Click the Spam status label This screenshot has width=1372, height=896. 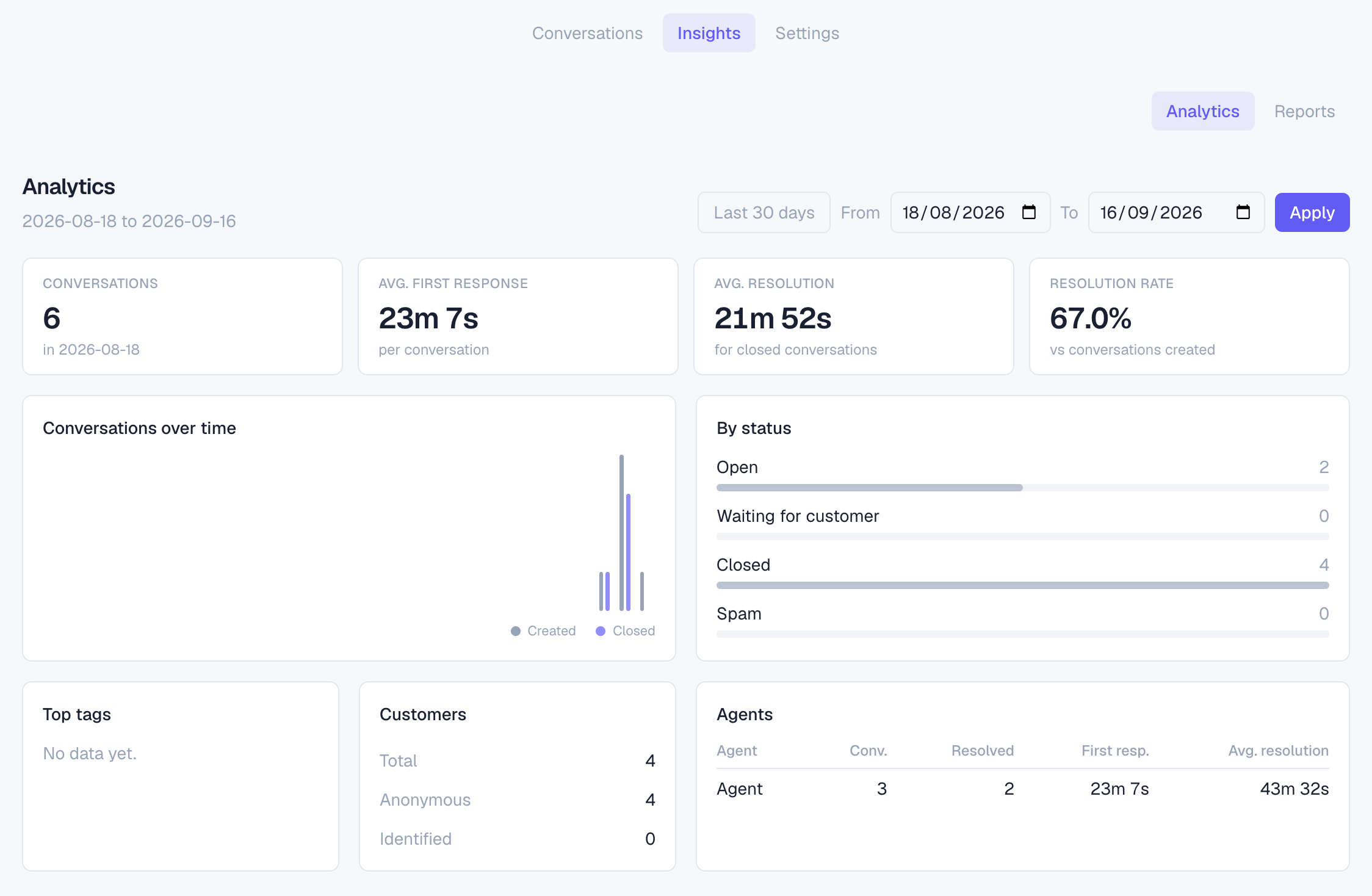(738, 613)
